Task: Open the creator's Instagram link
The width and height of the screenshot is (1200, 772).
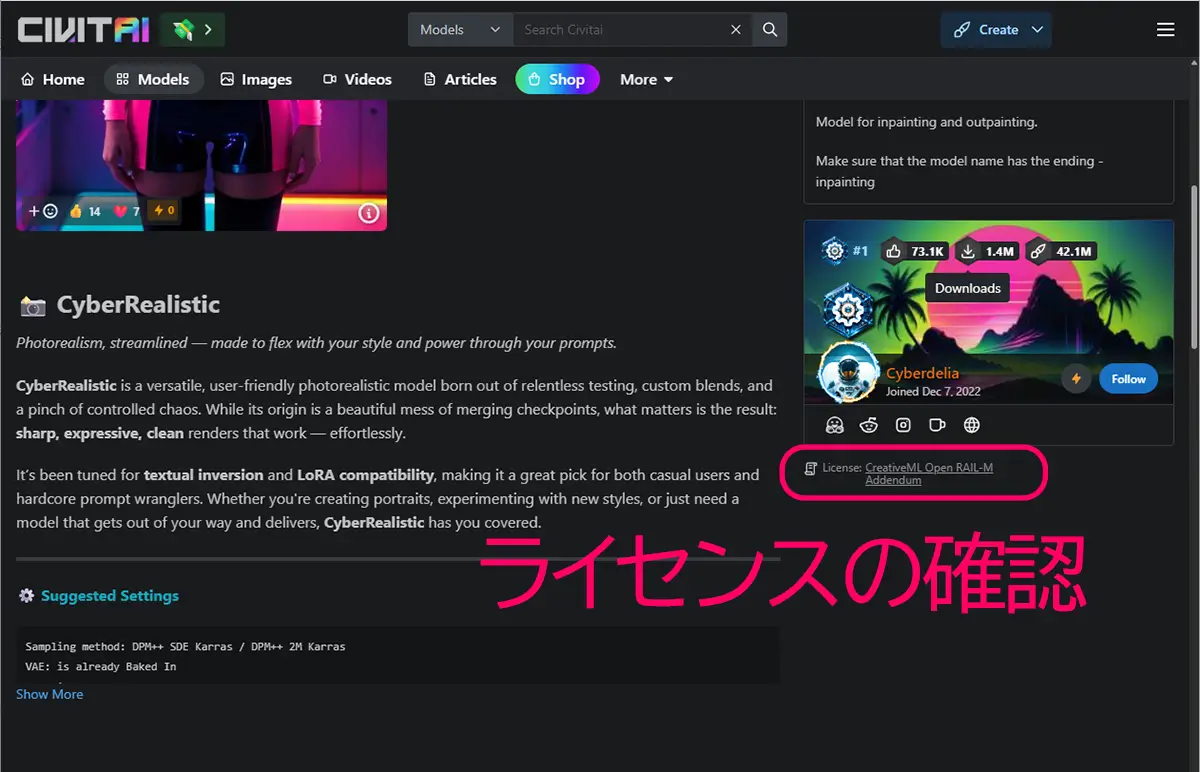Action: click(x=903, y=425)
